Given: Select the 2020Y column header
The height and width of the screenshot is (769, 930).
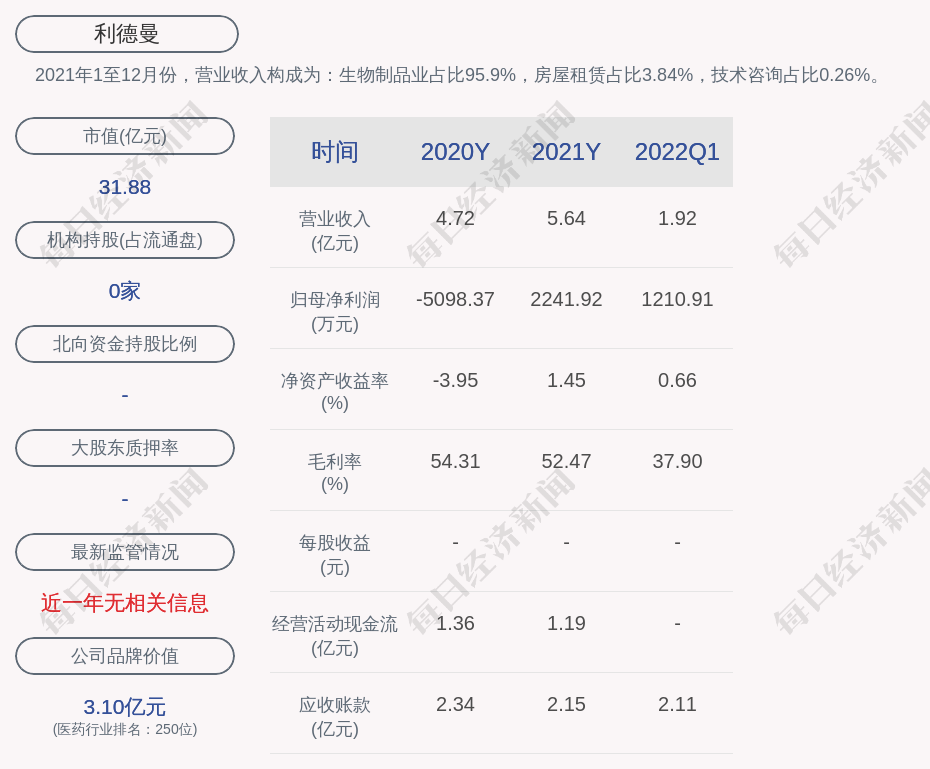Looking at the screenshot, I should pos(455,152).
